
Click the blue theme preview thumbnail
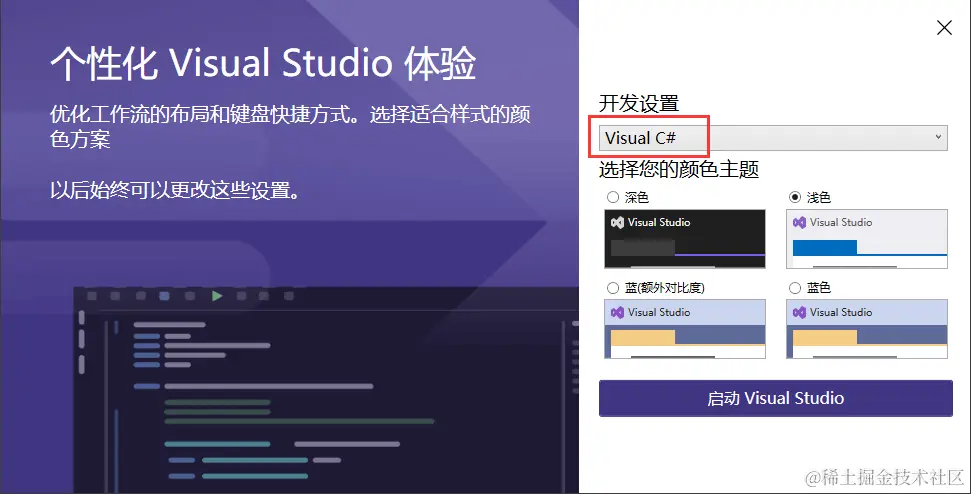[x=867, y=329]
